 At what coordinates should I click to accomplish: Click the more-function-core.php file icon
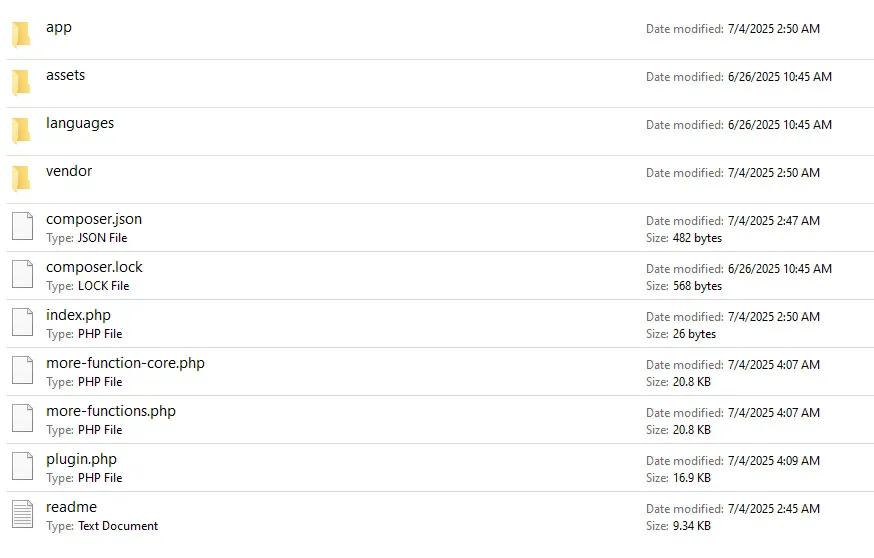point(22,370)
